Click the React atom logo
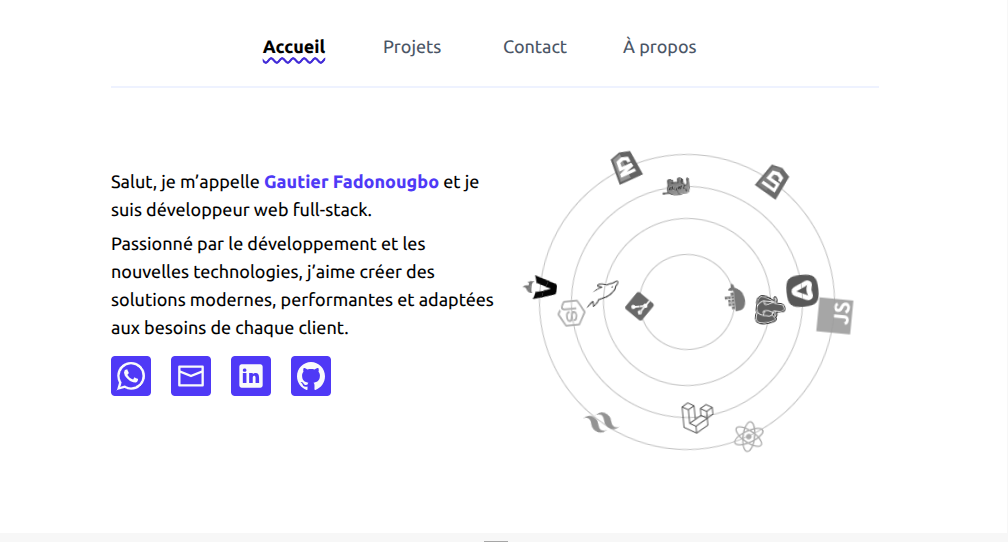Image resolution: width=1008 pixels, height=542 pixels. pyautogui.click(x=748, y=437)
